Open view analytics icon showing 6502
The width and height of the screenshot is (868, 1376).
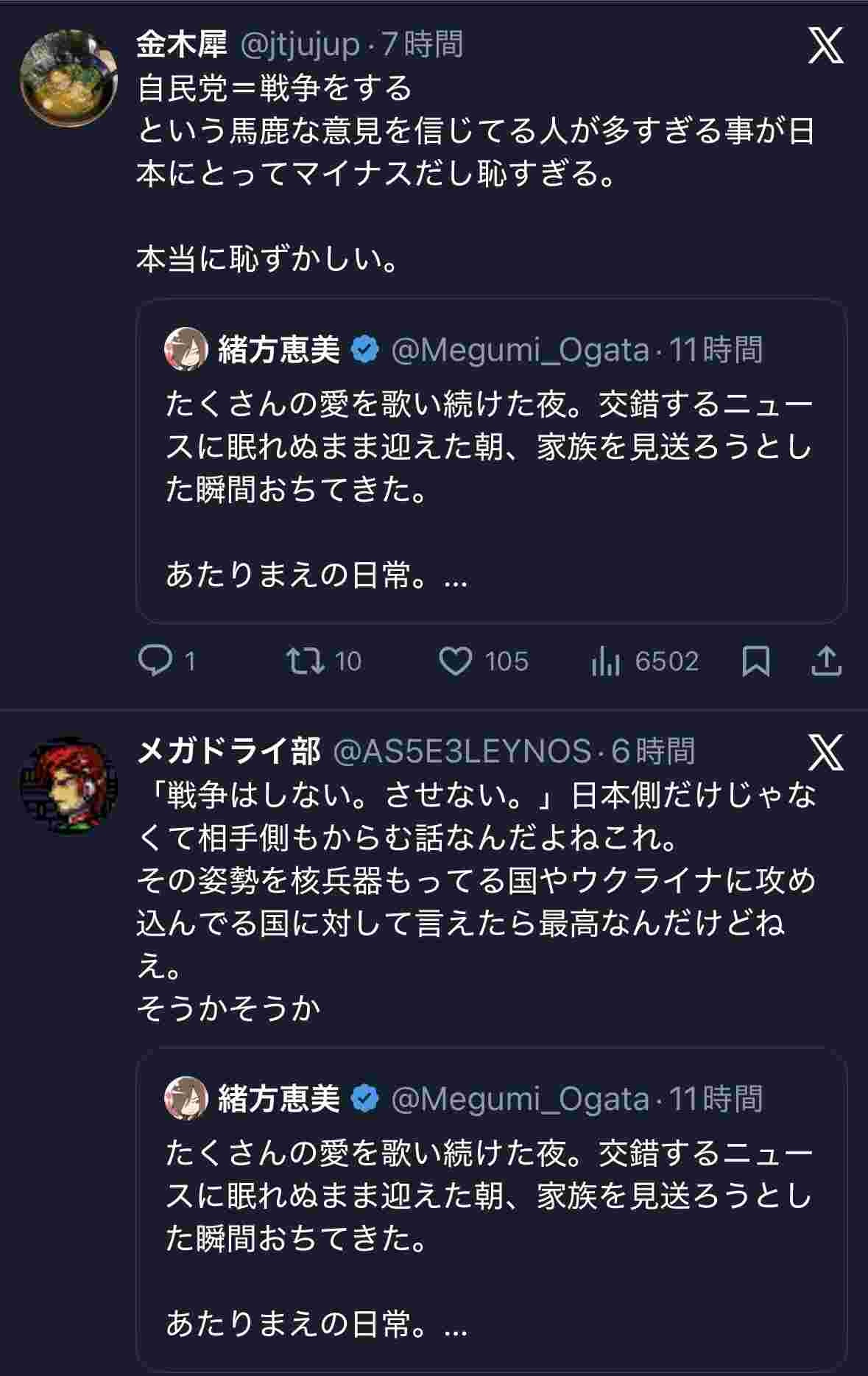click(606, 661)
